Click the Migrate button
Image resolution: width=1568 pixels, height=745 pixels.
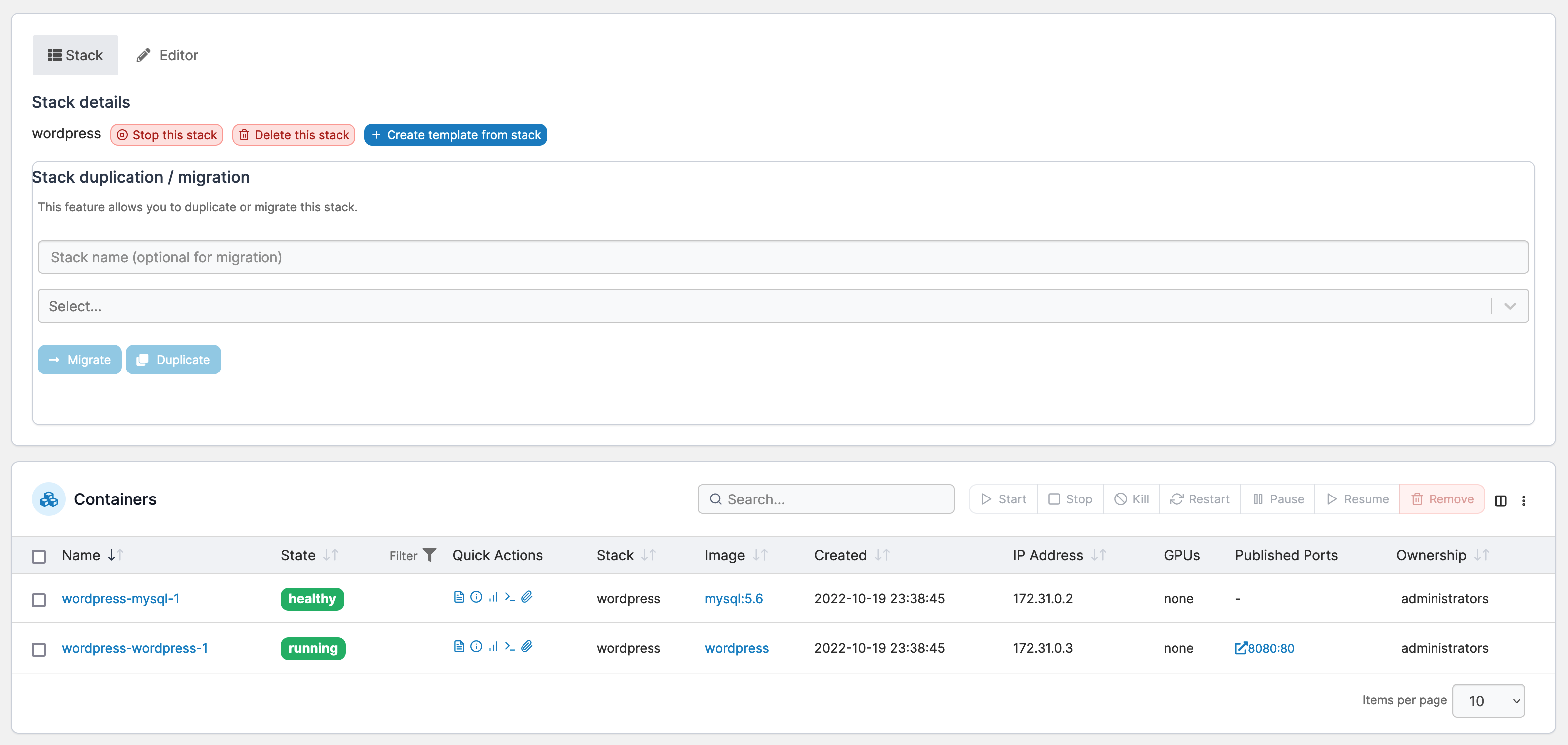click(x=80, y=359)
